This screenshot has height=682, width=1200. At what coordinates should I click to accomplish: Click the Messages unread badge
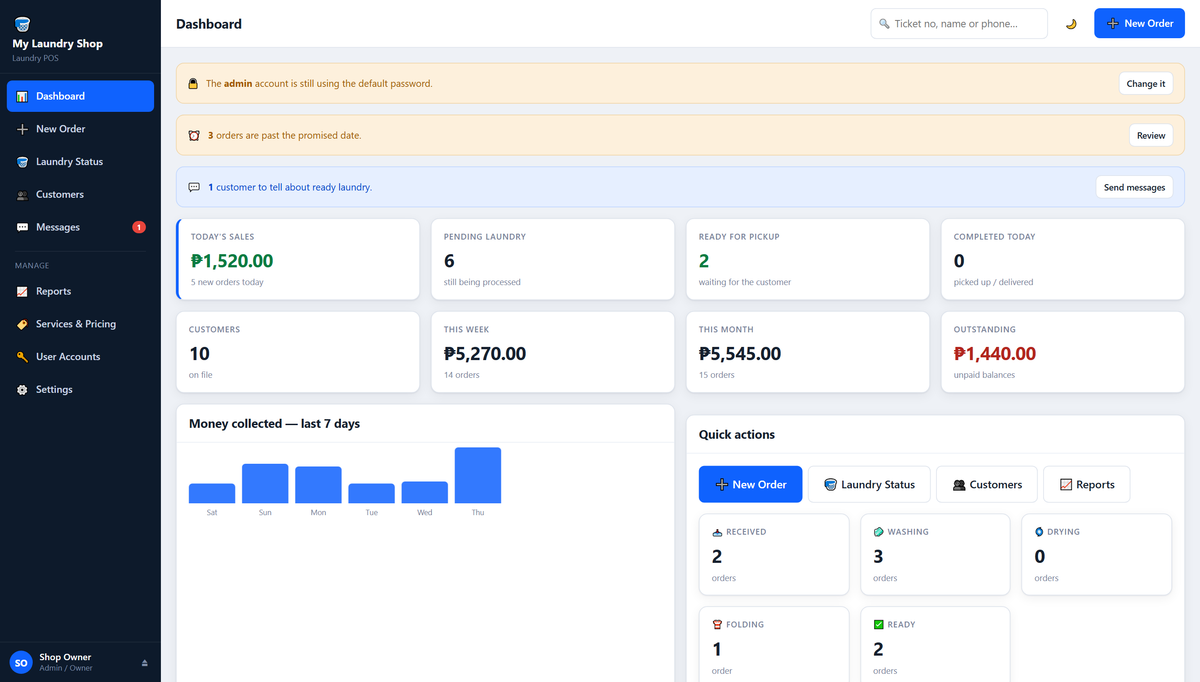click(139, 227)
